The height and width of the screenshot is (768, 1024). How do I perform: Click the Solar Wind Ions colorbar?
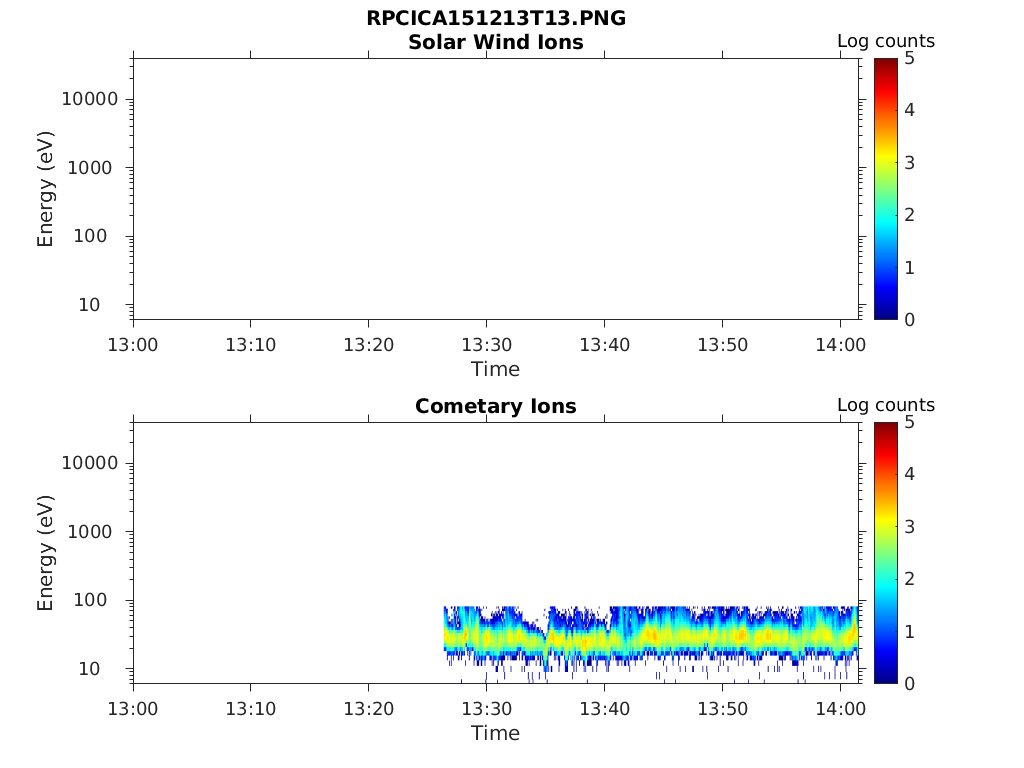coord(886,189)
